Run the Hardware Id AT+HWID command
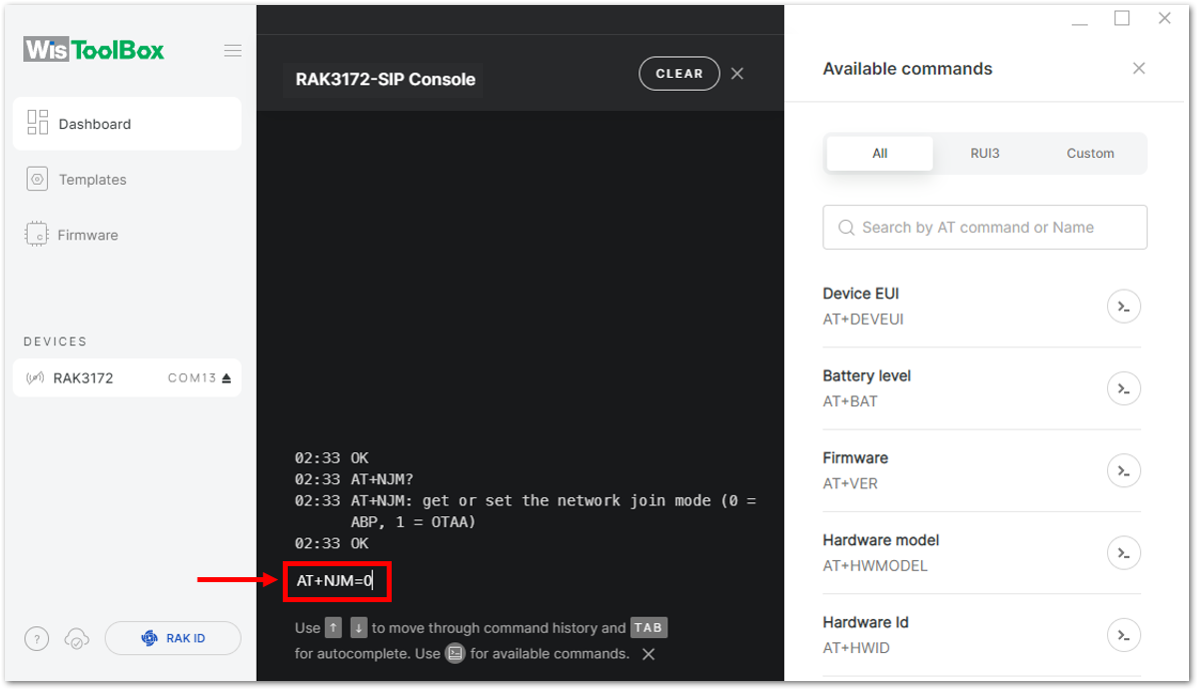 click(x=1124, y=635)
